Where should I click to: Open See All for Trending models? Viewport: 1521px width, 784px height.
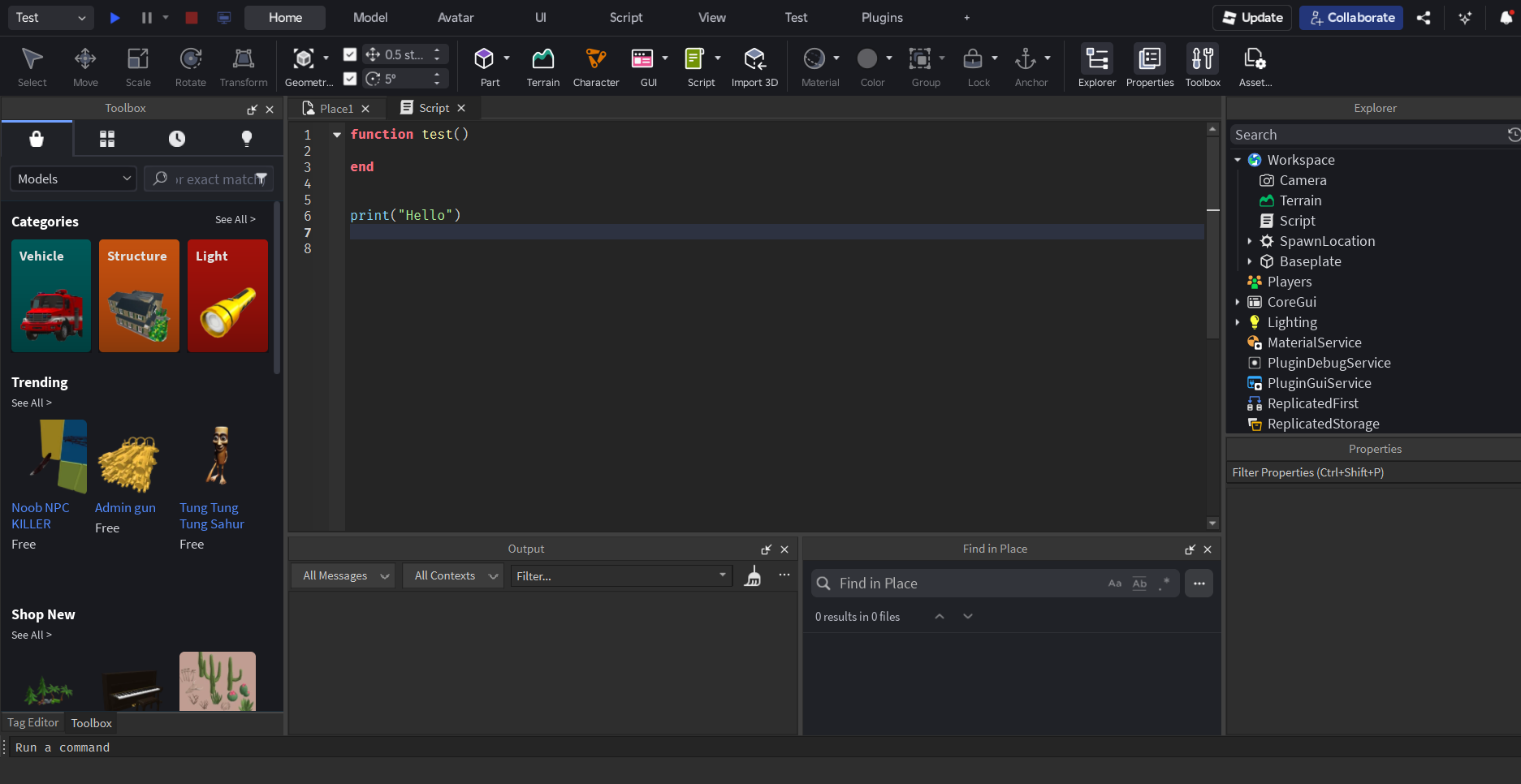[x=31, y=403]
